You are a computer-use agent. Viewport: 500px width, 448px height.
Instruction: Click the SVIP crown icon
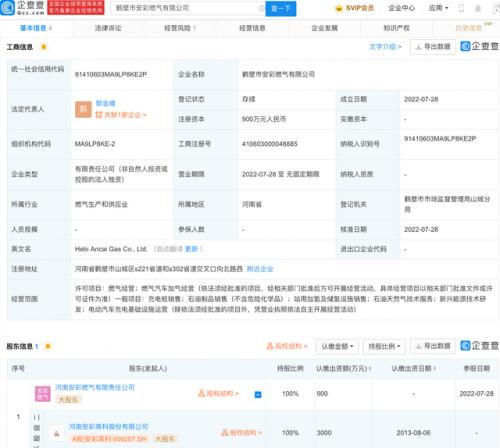tap(339, 8)
